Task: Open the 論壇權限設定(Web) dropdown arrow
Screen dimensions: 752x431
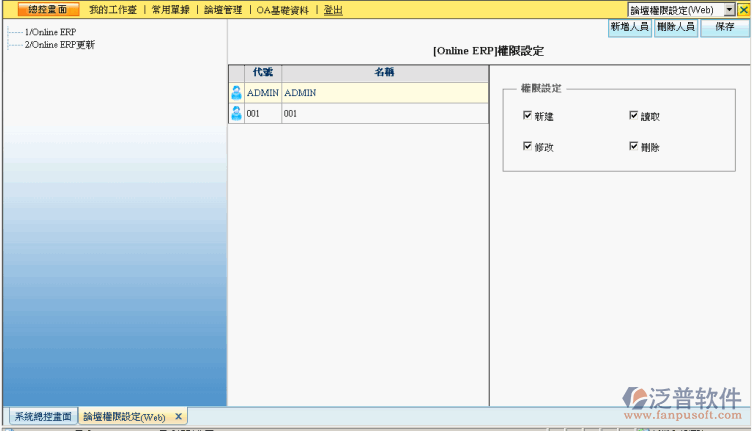Action: coord(730,10)
